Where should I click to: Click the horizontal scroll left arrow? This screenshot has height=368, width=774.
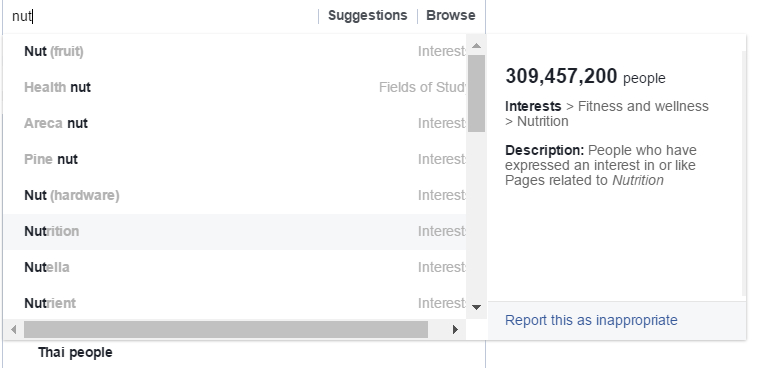[x=14, y=330]
